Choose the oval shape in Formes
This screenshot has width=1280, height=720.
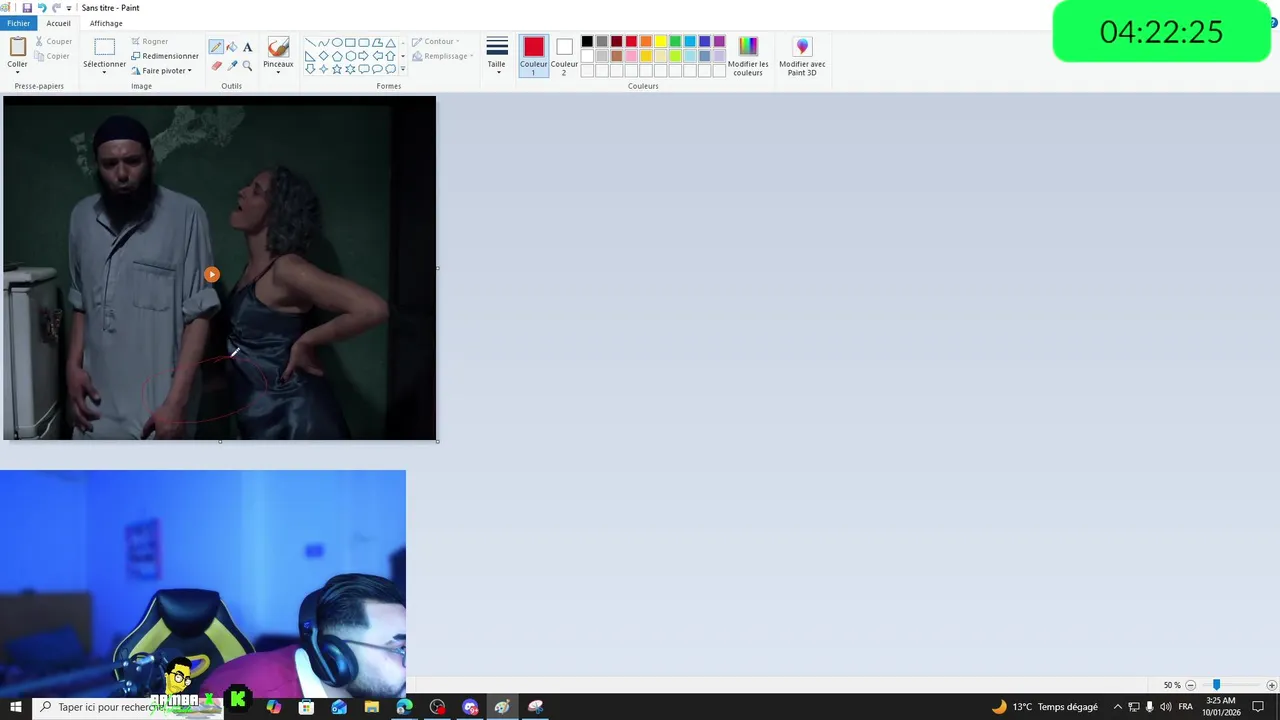point(337,42)
